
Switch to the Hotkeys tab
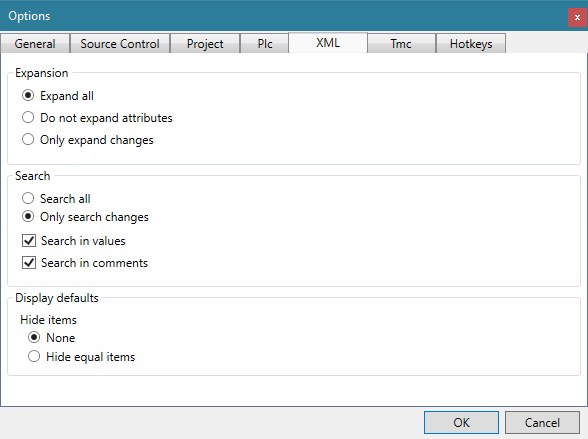point(471,43)
